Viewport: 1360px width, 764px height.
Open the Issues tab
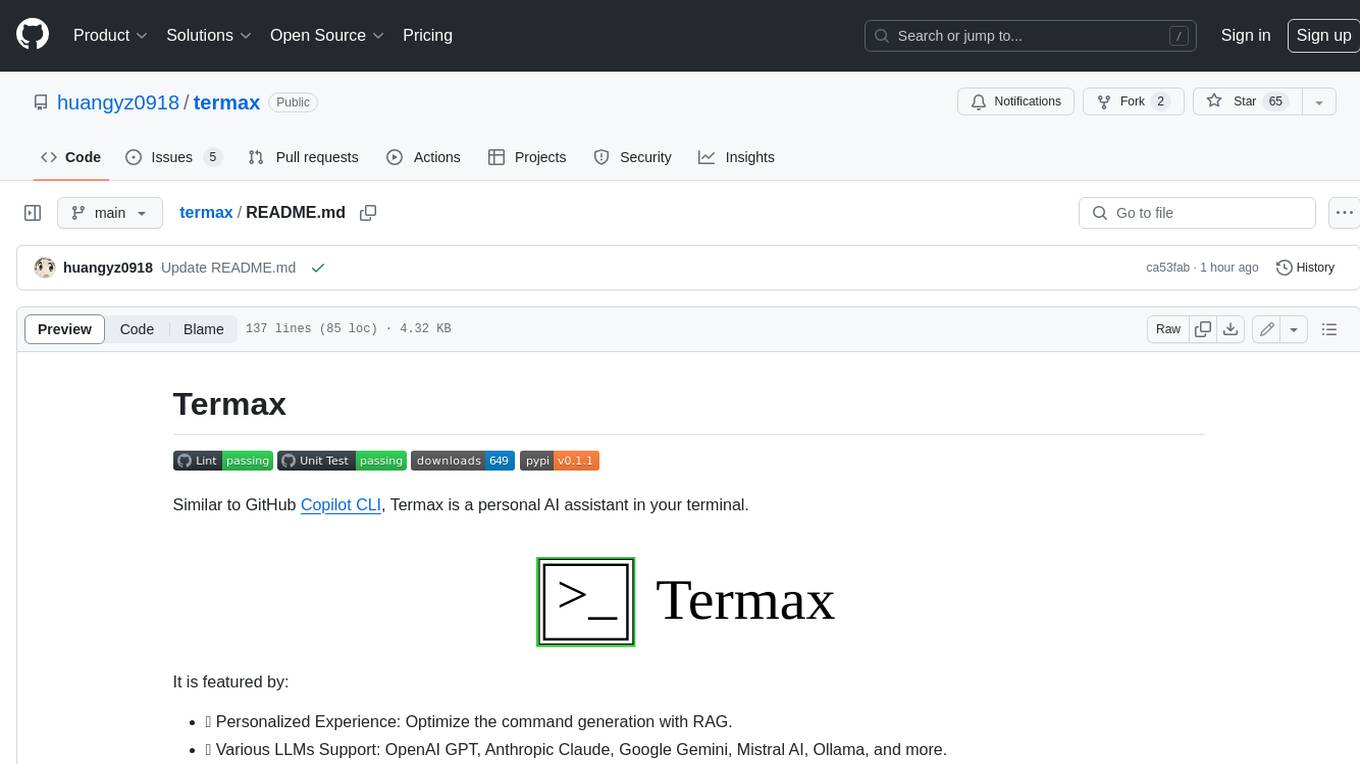tap(174, 157)
